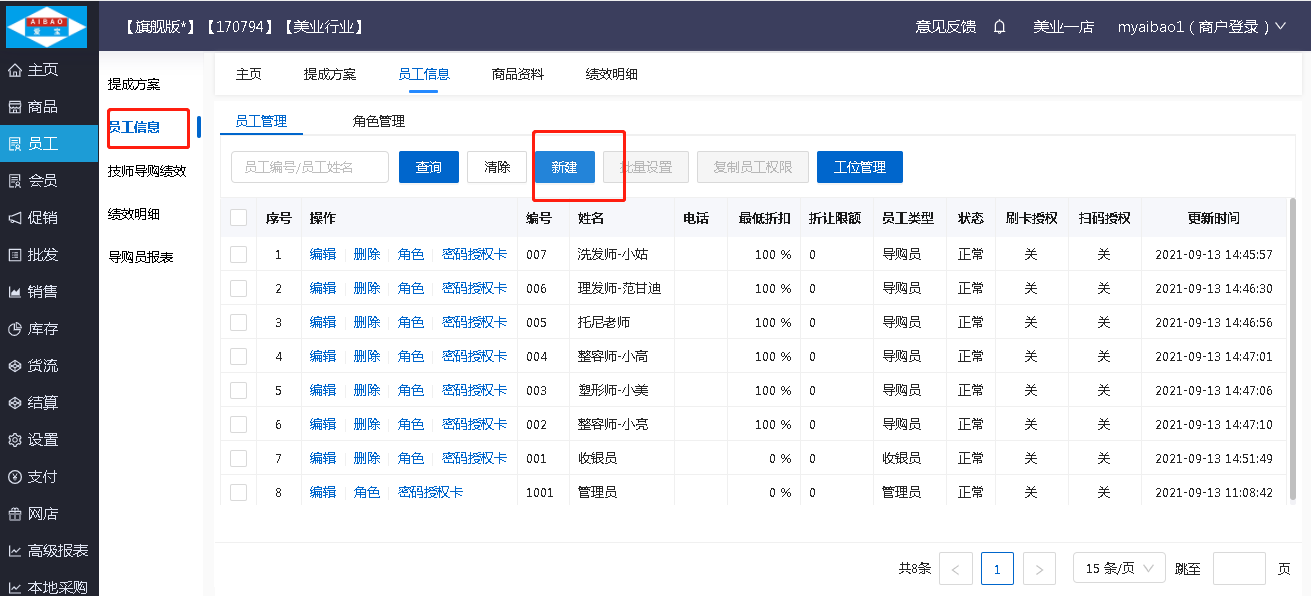This screenshot has width=1311, height=596.
Task: Click the 美业一店 store name
Action: (x=1064, y=27)
